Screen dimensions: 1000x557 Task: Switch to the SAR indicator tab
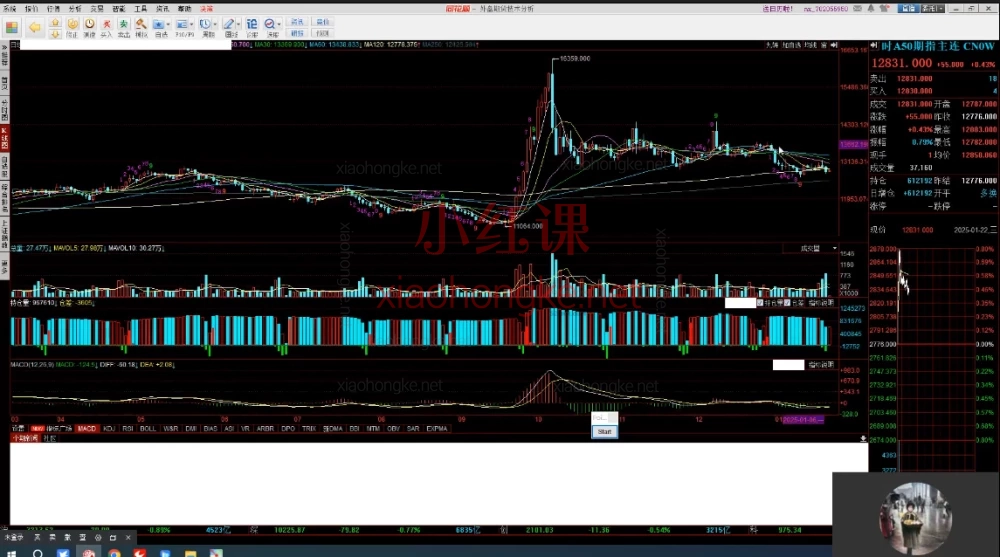(x=413, y=429)
